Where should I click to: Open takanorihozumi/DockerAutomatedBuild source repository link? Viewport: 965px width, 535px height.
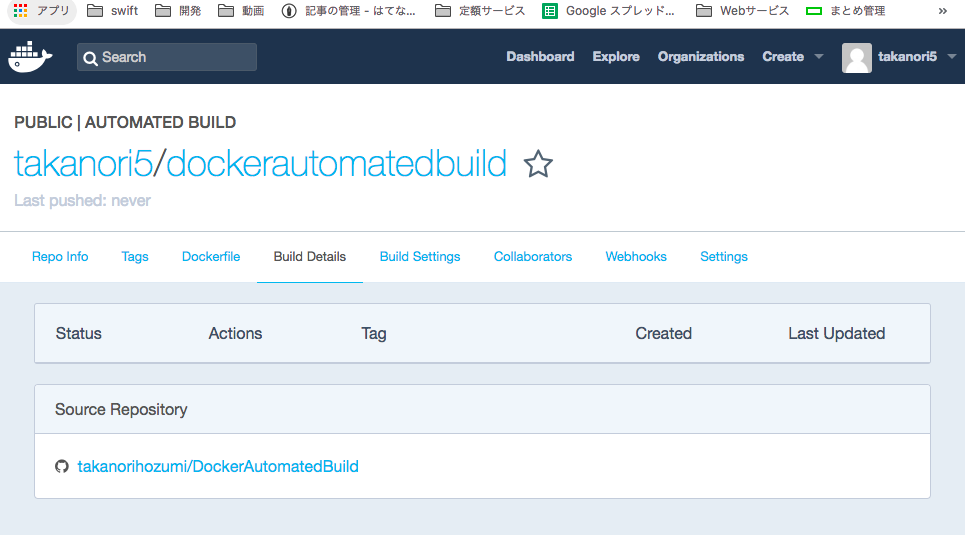click(218, 467)
